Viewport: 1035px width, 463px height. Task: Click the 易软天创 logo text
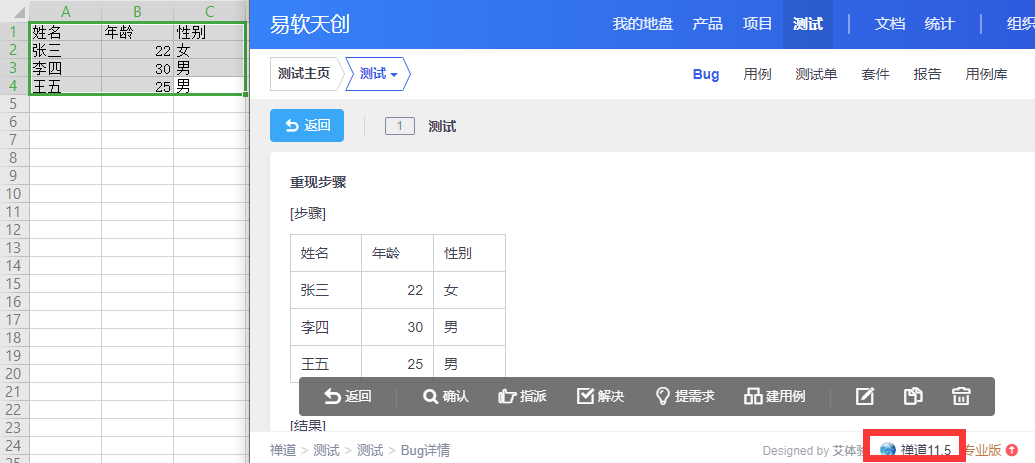tap(310, 24)
